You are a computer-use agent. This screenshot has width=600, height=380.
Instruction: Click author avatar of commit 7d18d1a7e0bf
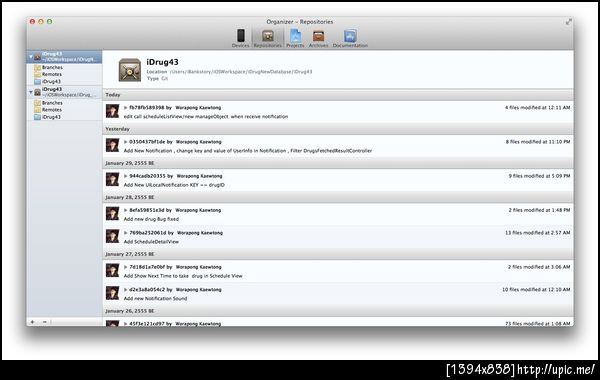[112, 270]
